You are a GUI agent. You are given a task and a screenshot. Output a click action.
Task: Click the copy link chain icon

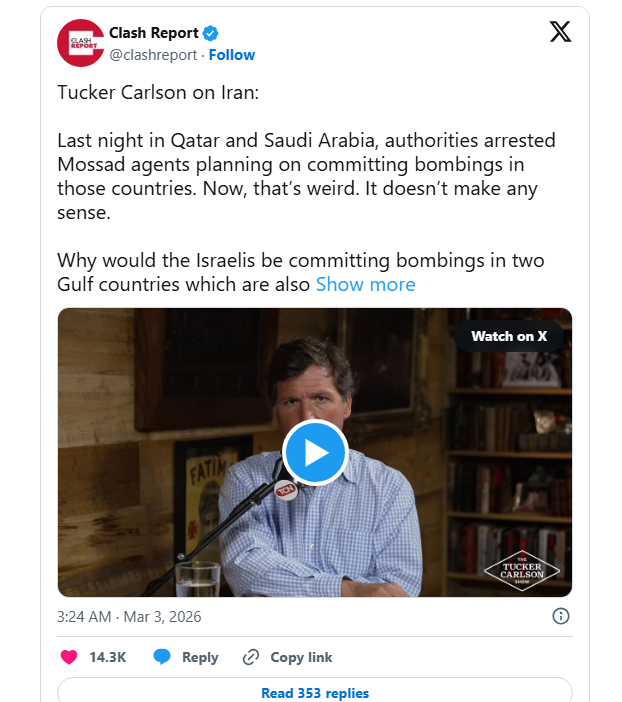[251, 657]
